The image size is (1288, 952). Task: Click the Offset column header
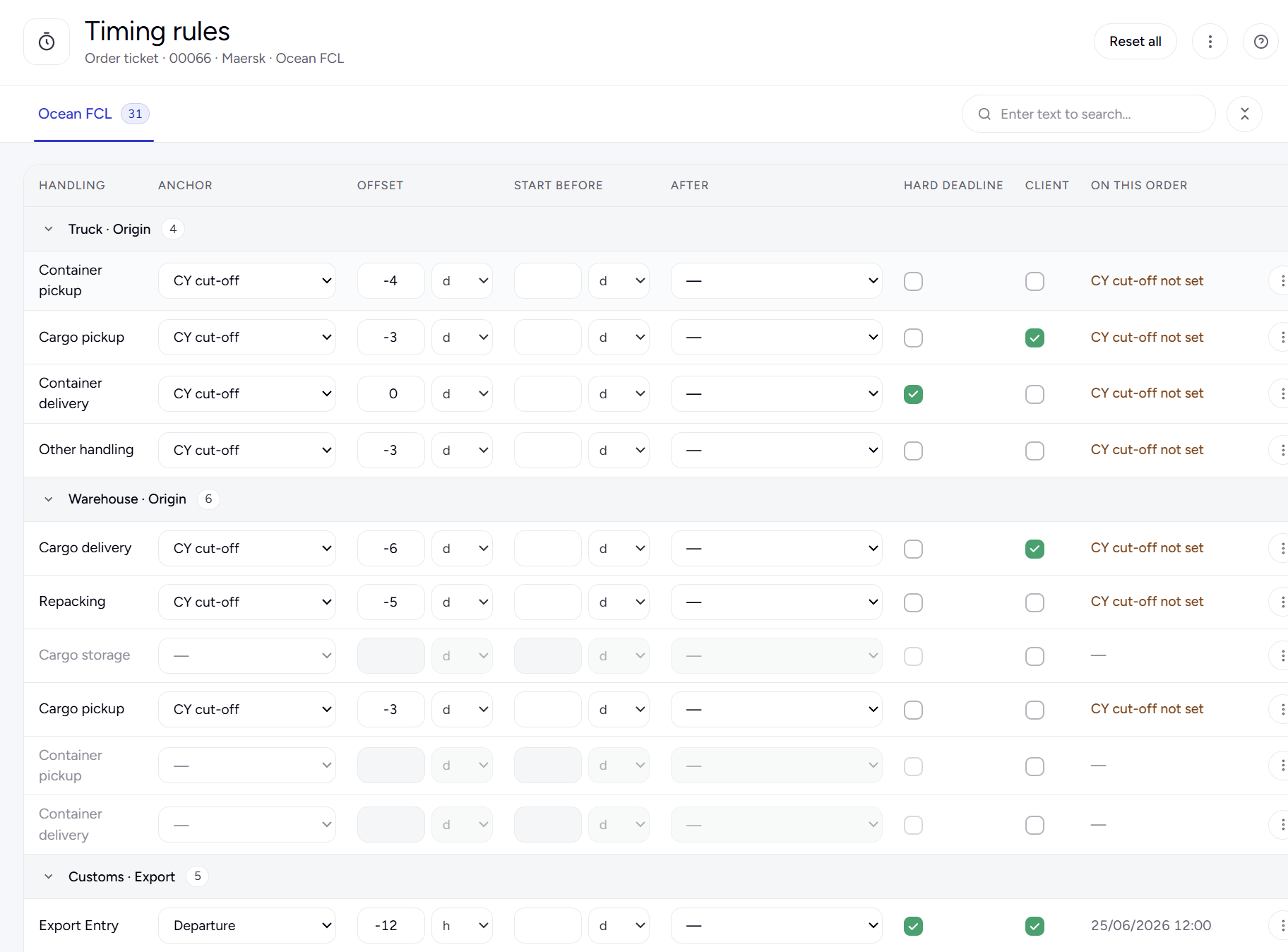click(380, 185)
